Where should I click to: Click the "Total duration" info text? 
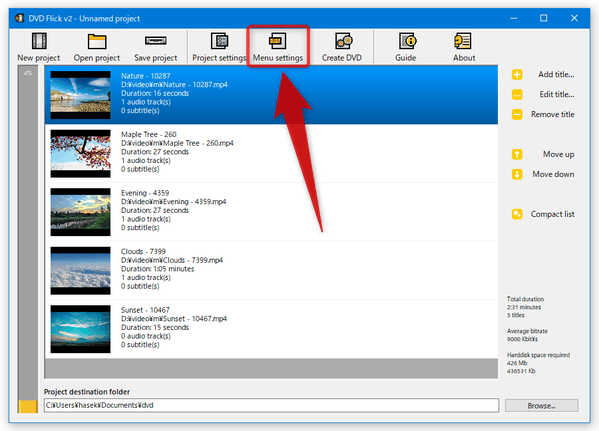pos(525,299)
